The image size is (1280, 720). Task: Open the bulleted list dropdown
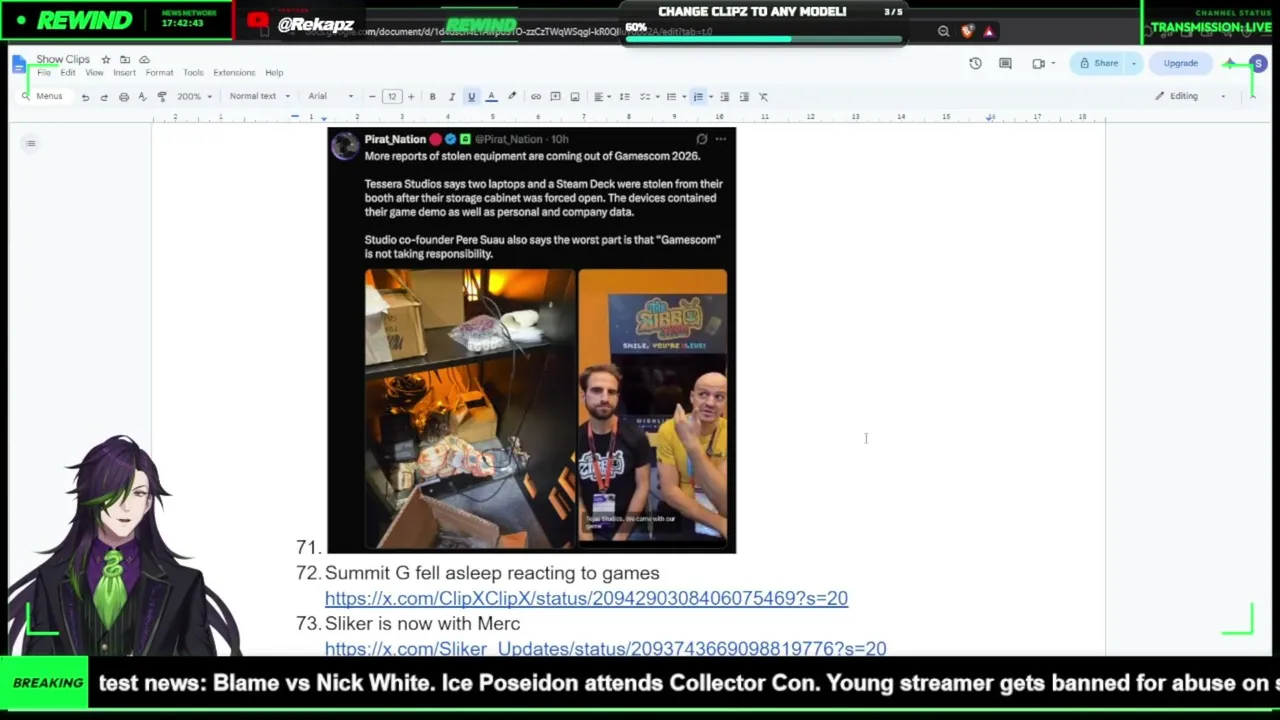675,97
